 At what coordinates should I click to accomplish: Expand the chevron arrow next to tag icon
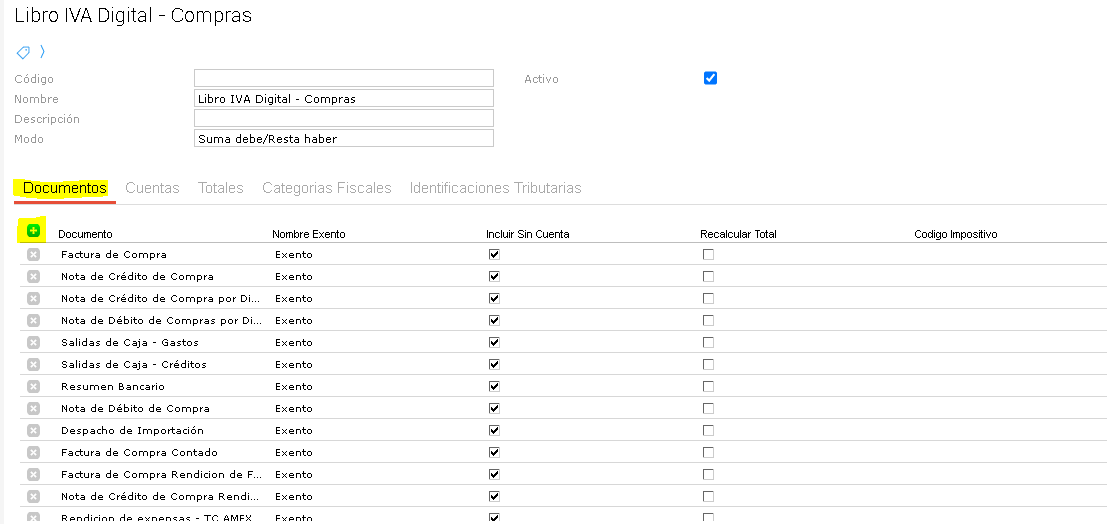pyautogui.click(x=42, y=52)
